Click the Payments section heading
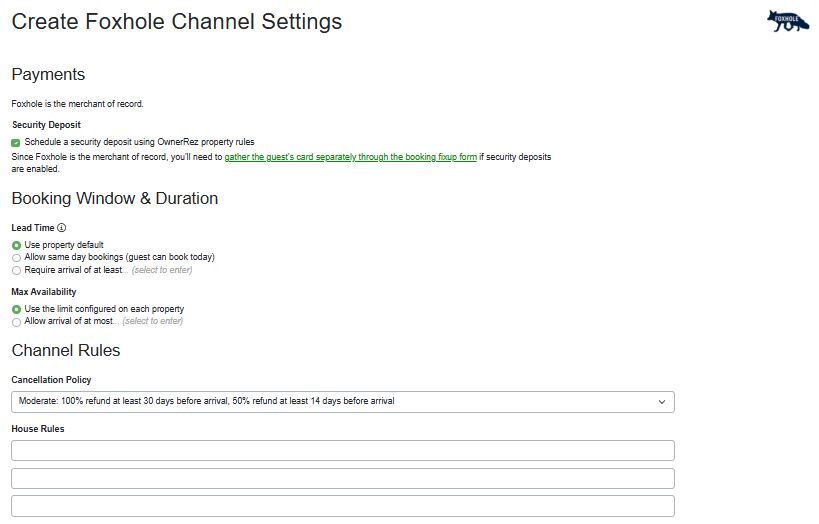 click(x=48, y=74)
